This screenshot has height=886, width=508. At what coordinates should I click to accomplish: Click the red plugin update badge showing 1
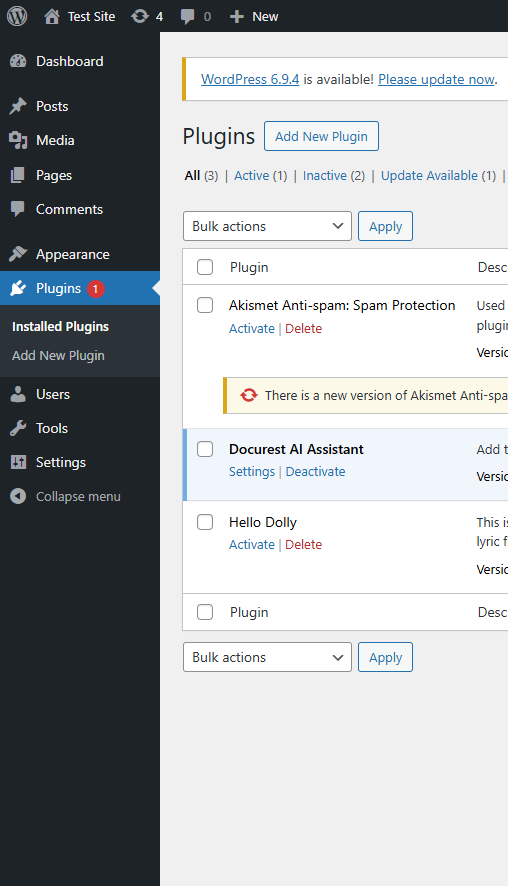click(x=95, y=289)
